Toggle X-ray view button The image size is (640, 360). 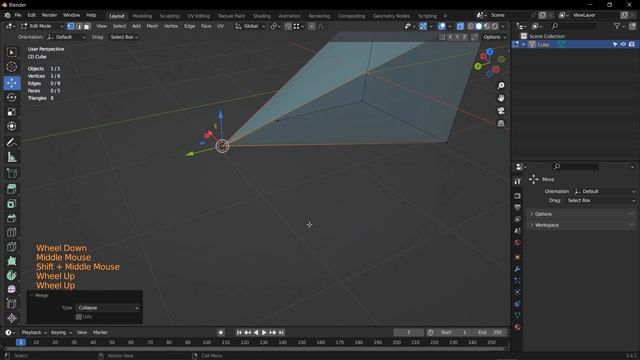pyautogui.click(x=460, y=26)
